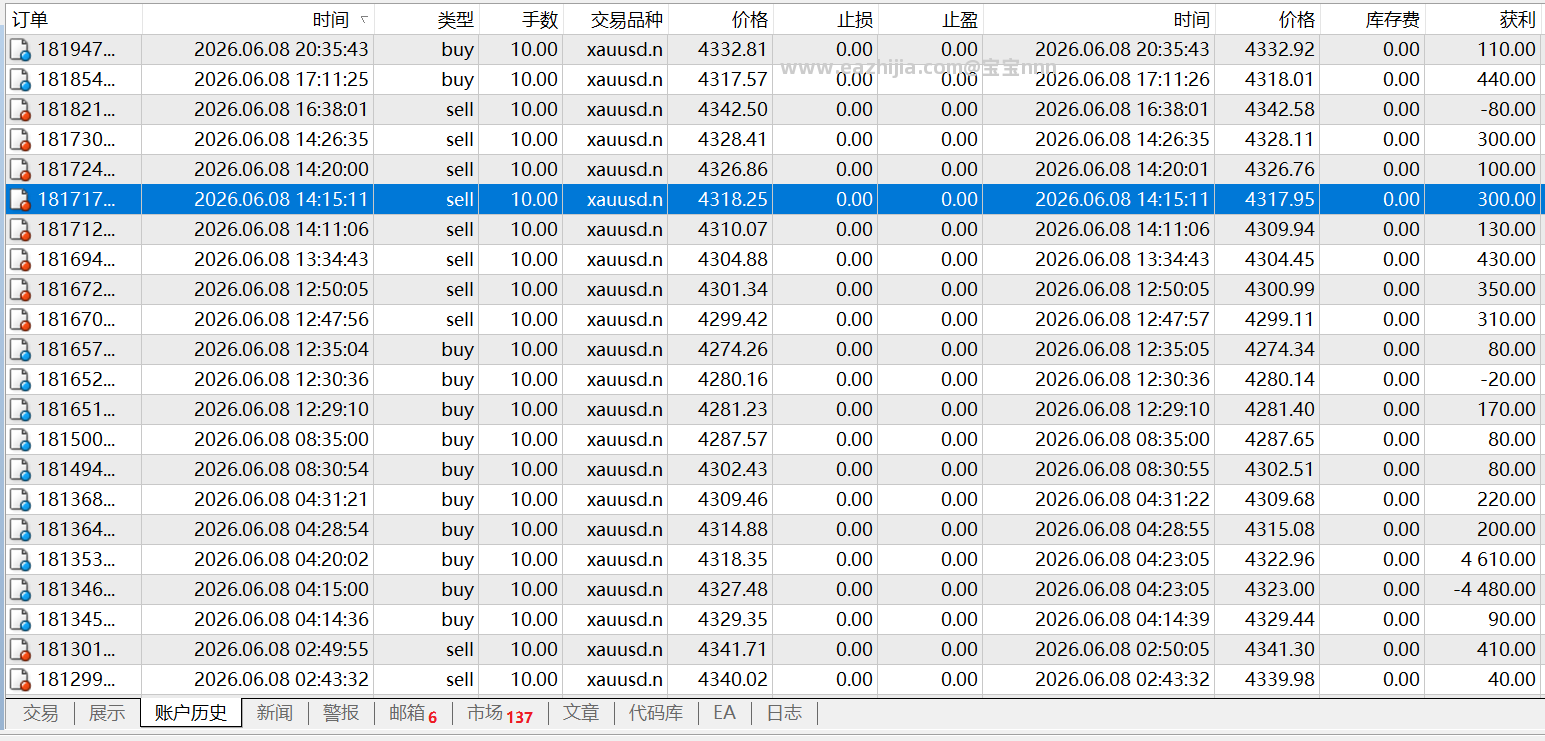Click order number 181947…
1545x741 pixels.
coord(76,50)
